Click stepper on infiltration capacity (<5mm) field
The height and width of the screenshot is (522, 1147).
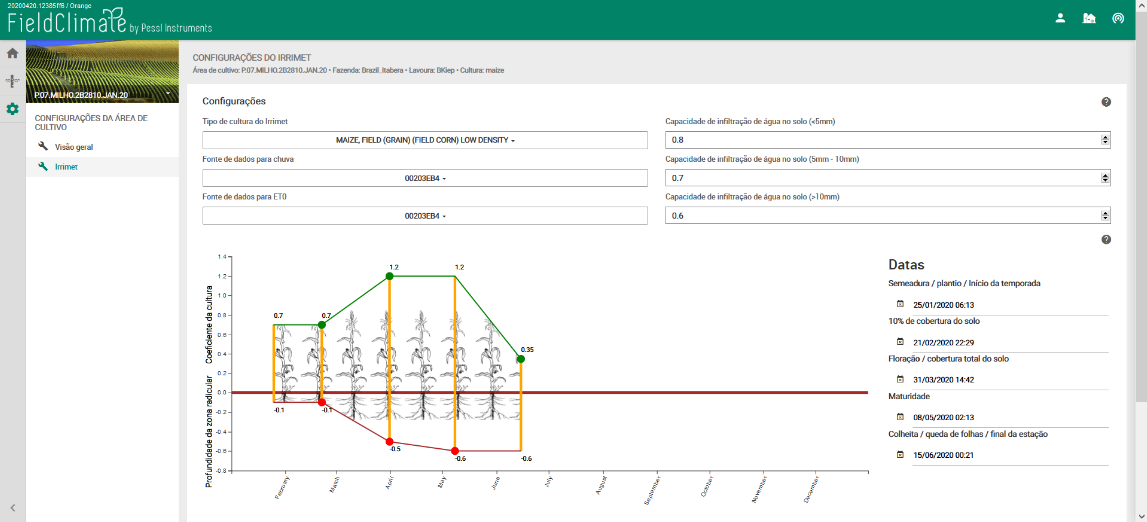point(1104,140)
